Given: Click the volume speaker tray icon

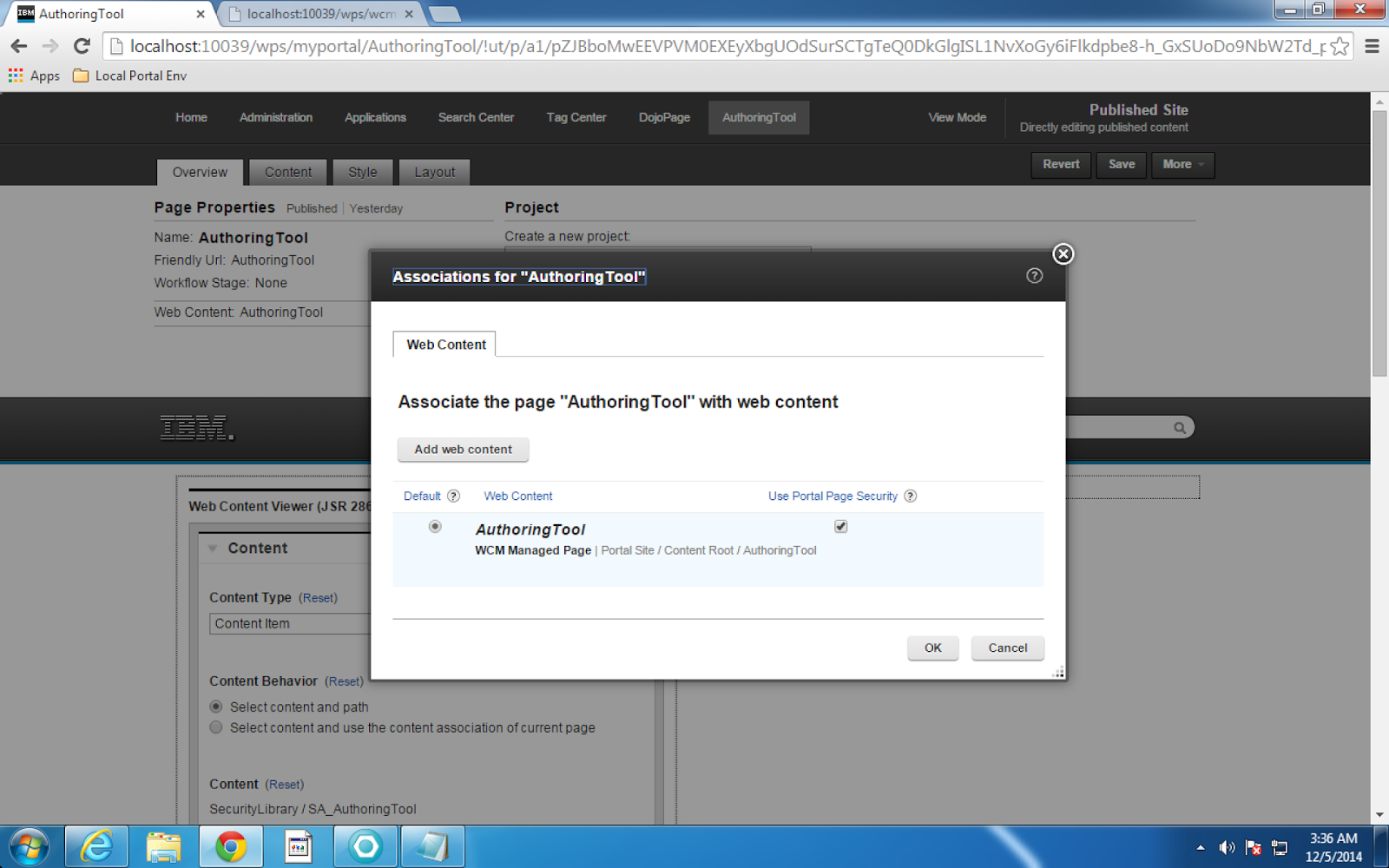Looking at the screenshot, I should [1227, 847].
